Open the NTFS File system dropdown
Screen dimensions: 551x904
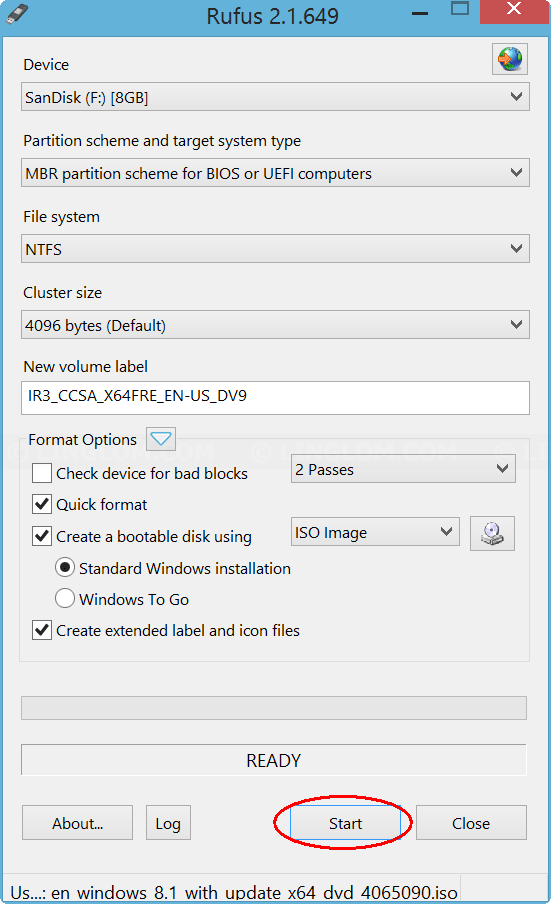tap(276, 249)
